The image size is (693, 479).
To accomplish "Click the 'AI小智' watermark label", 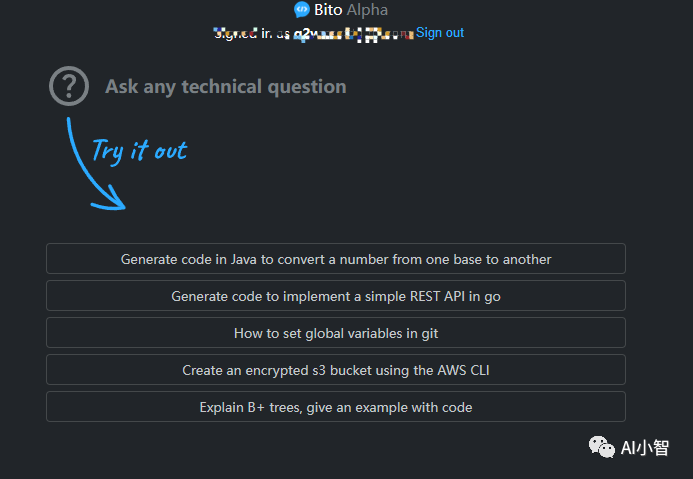I will pyautogui.click(x=645, y=448).
